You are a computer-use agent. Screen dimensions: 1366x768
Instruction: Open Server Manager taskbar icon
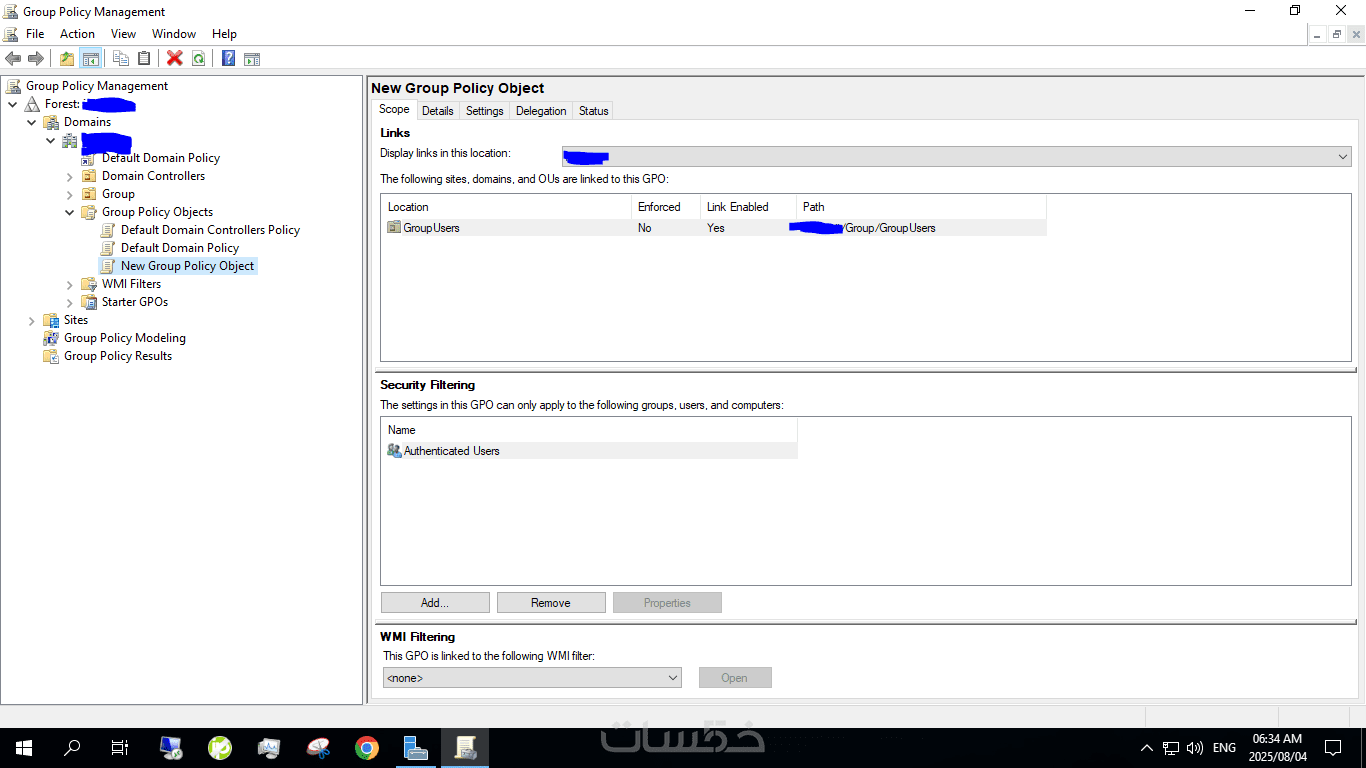tap(416, 748)
